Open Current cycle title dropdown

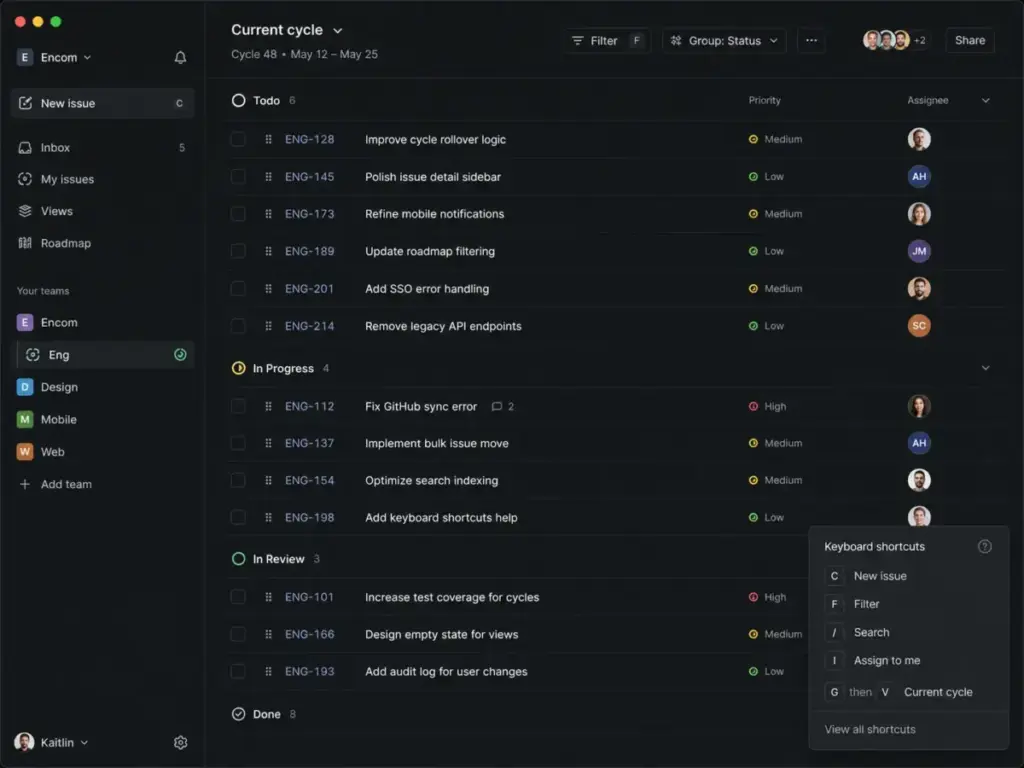pos(287,30)
